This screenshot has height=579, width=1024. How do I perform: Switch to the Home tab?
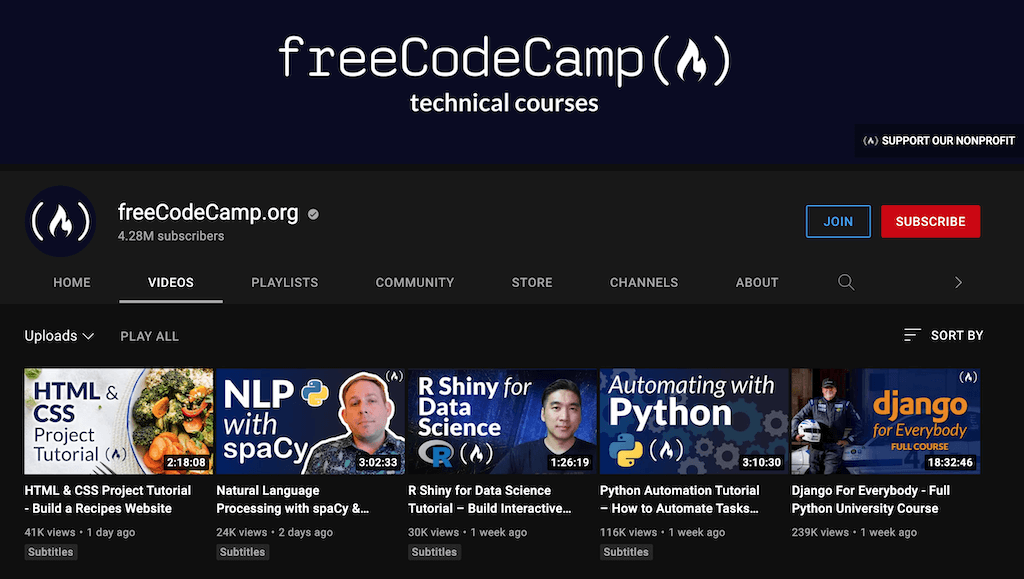pos(72,283)
